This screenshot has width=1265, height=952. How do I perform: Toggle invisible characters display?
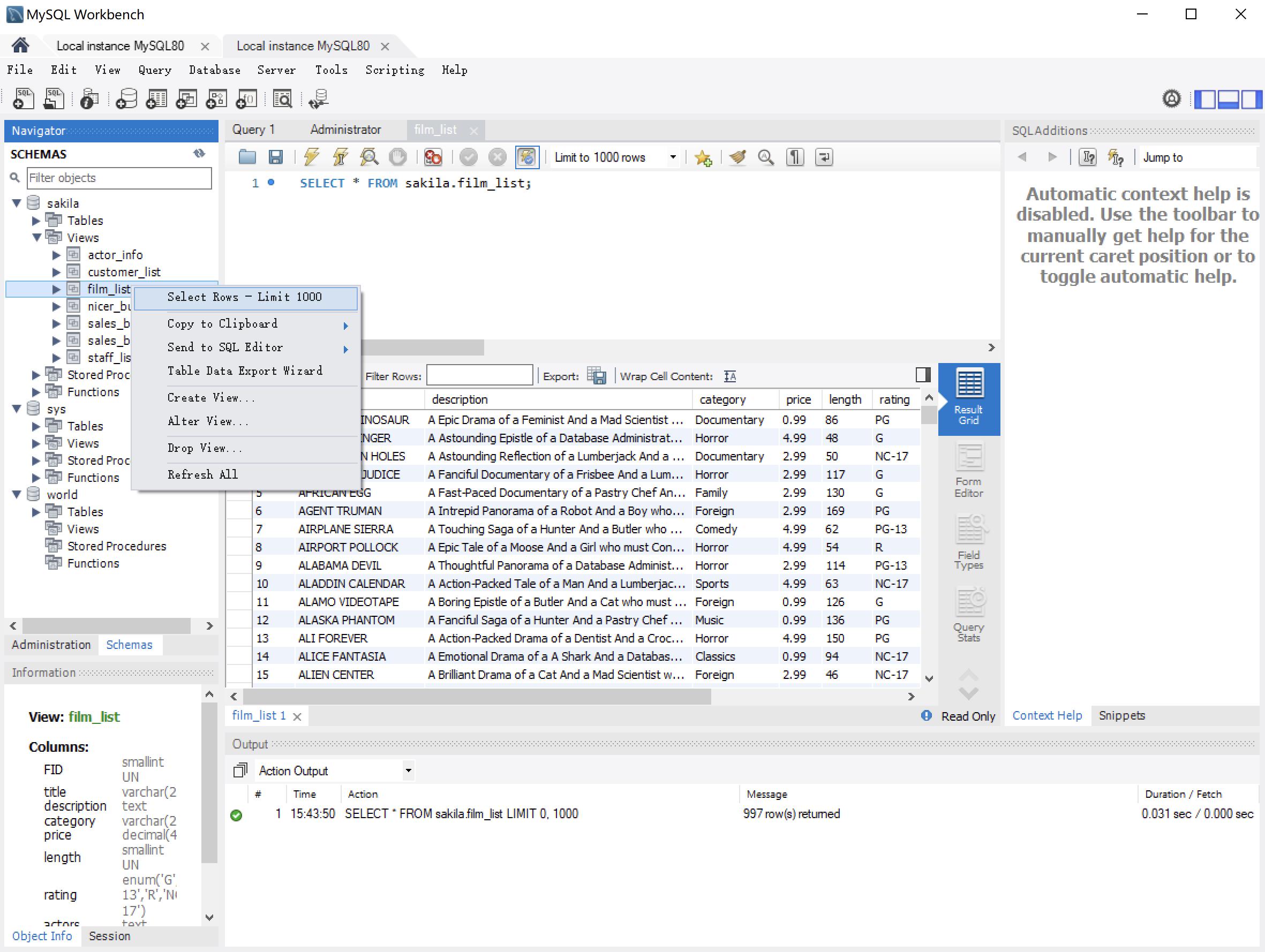pos(795,157)
